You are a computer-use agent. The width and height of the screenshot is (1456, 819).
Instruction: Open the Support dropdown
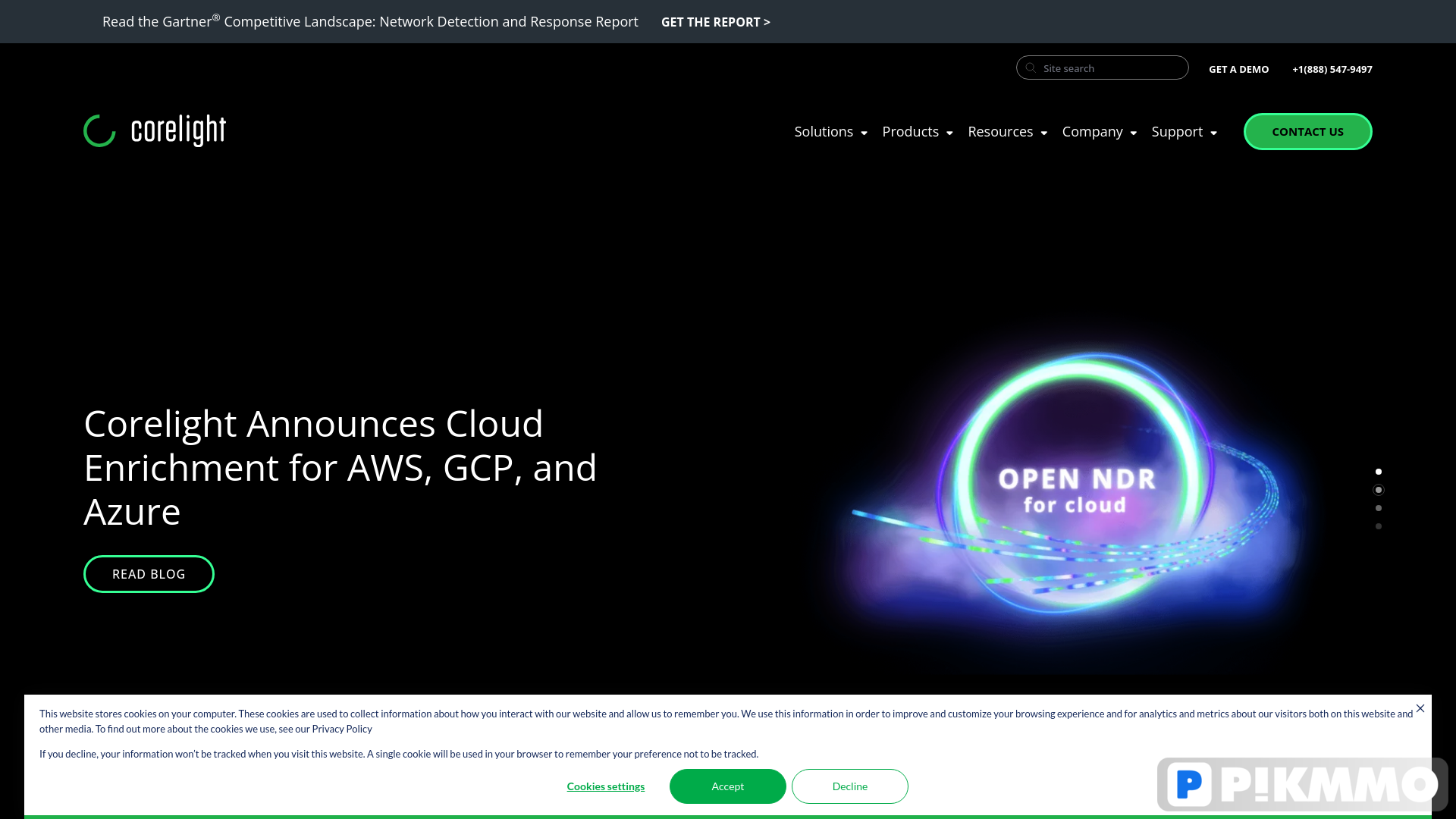(1184, 132)
